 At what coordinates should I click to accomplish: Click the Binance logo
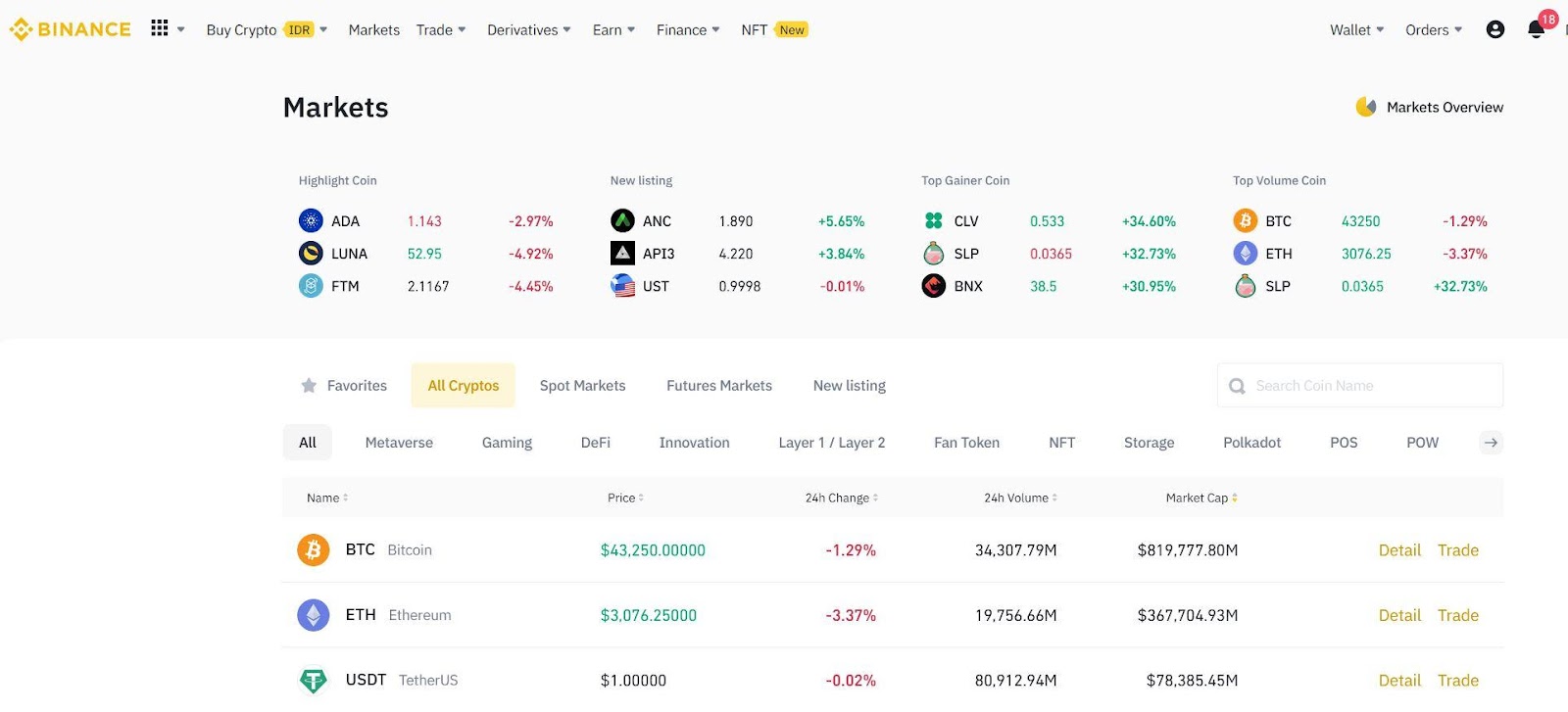pyautogui.click(x=70, y=29)
